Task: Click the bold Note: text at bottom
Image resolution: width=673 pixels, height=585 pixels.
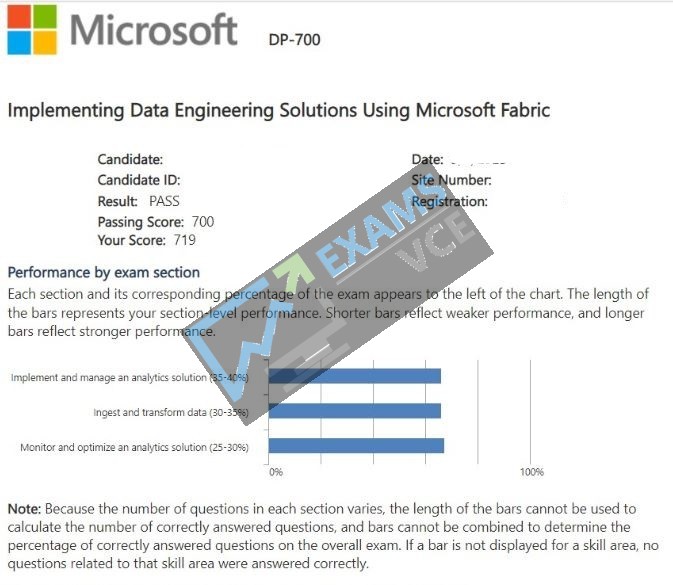Action: [24, 509]
